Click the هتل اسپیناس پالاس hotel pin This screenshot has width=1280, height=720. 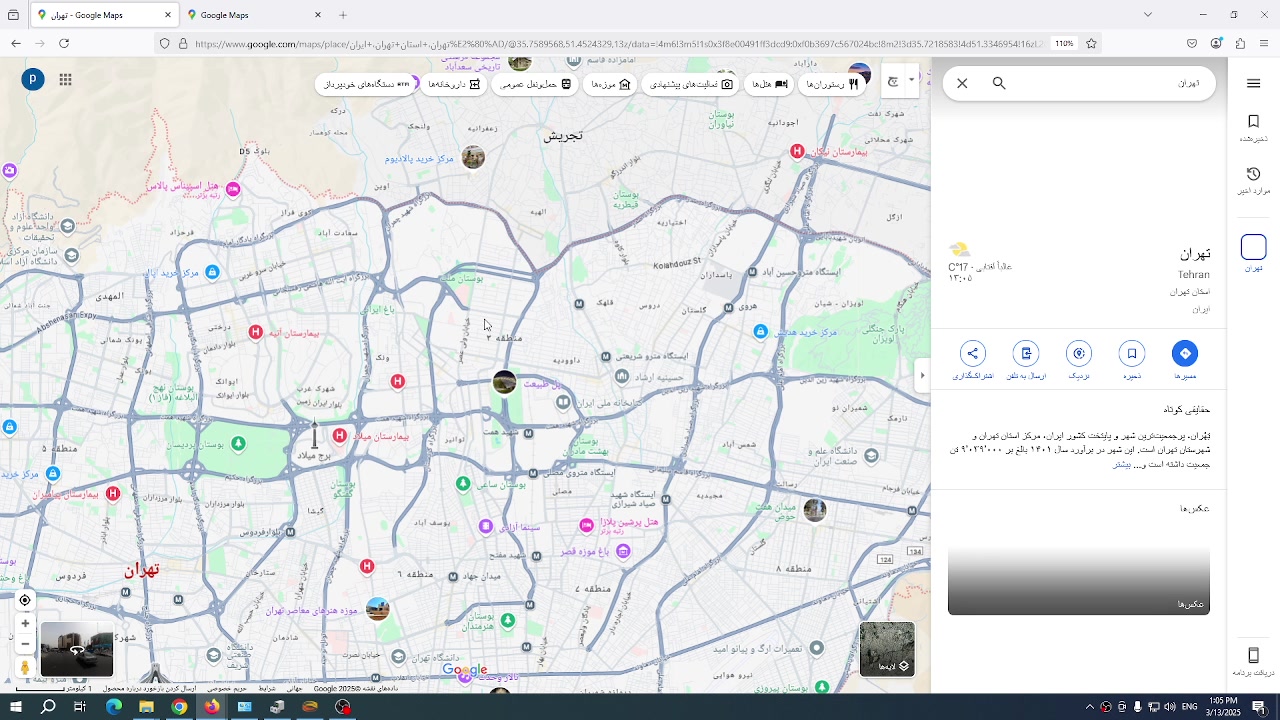[233, 188]
